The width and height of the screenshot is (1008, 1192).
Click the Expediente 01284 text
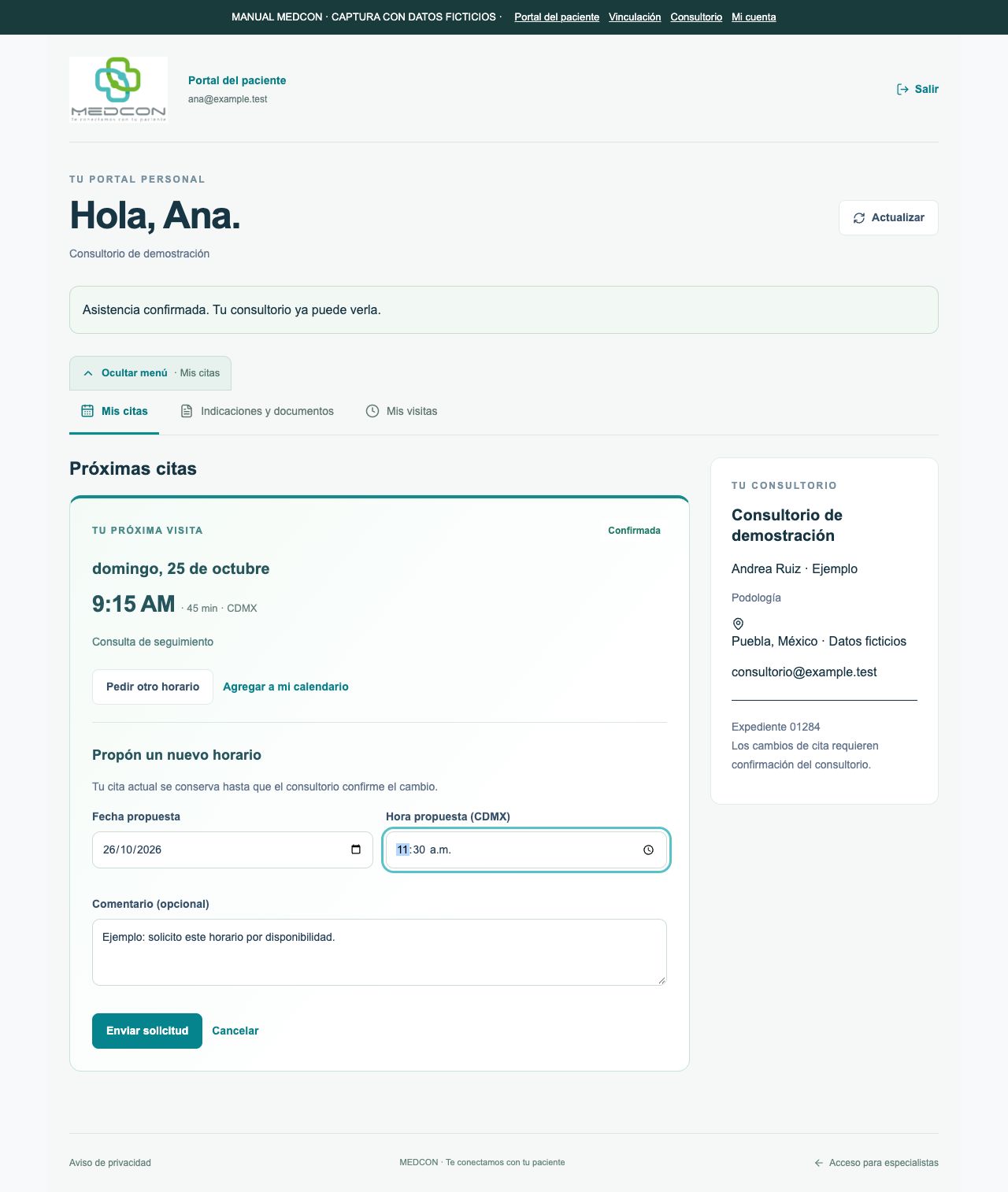tap(776, 727)
